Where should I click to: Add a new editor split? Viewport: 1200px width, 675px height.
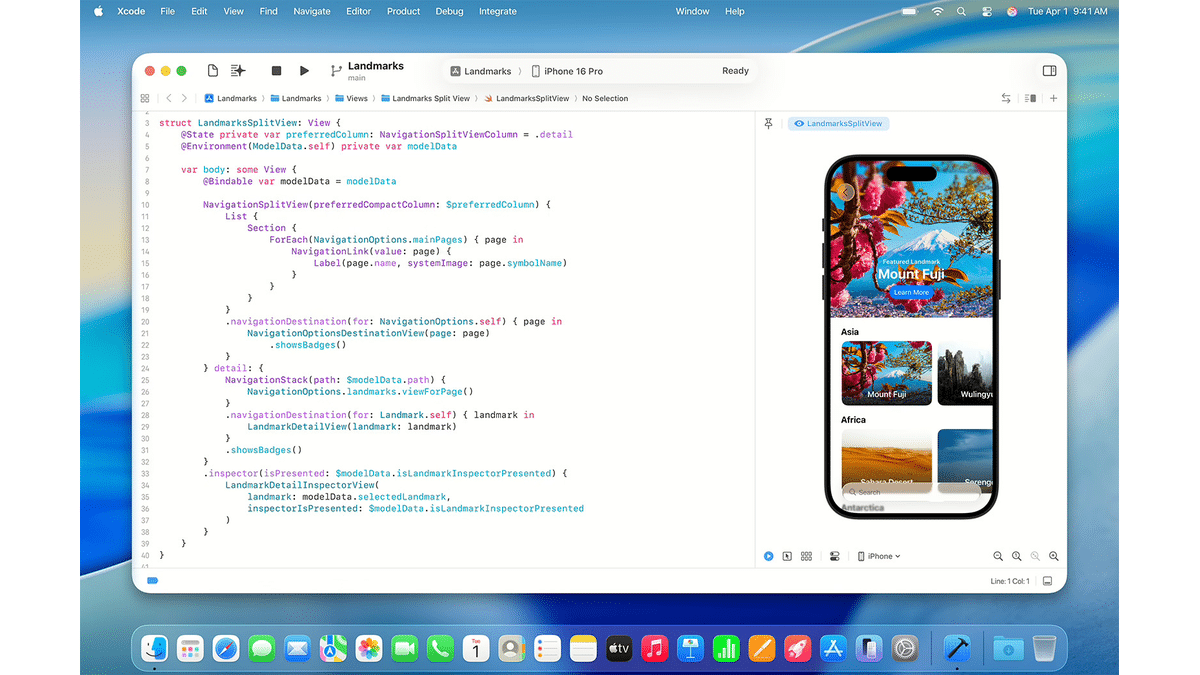pyautogui.click(x=1051, y=98)
